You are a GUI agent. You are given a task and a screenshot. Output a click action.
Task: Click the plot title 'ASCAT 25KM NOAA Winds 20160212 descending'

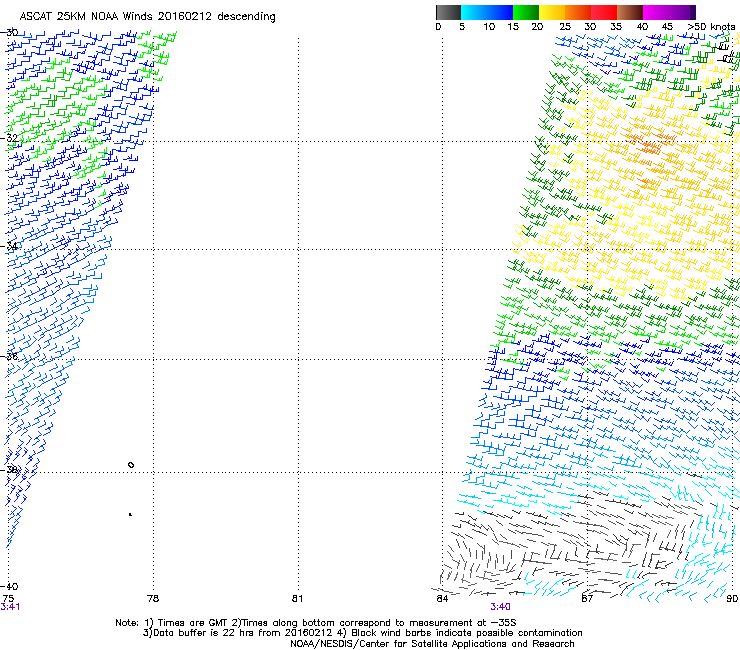(148, 17)
